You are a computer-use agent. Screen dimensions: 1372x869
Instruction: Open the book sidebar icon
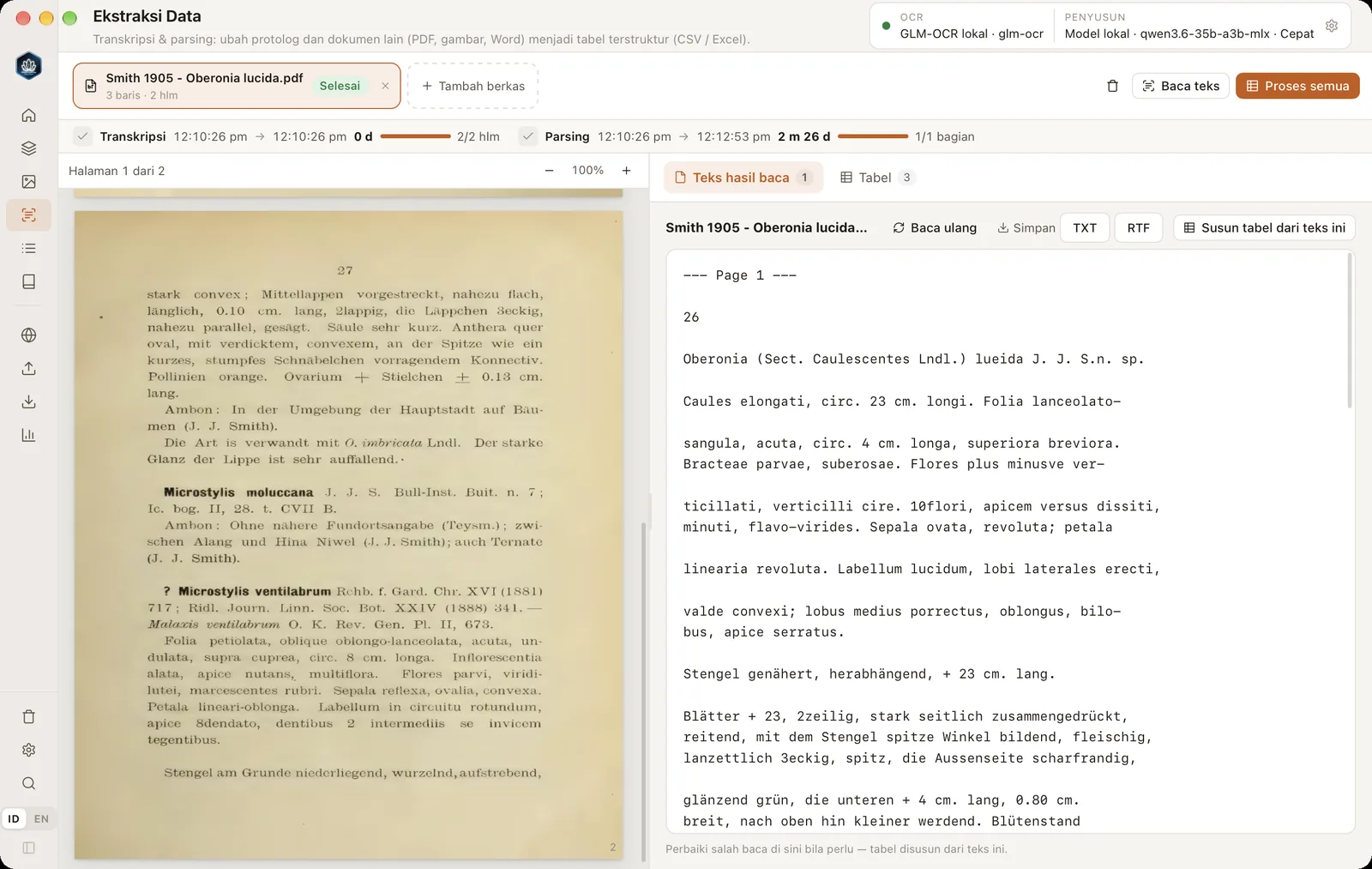[x=28, y=282]
